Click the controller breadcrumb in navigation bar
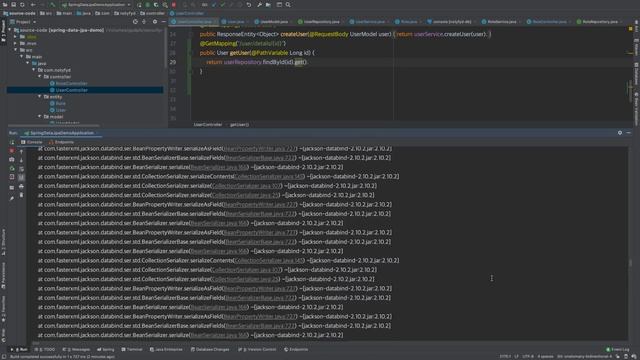This screenshot has width=640, height=360. (x=152, y=13)
